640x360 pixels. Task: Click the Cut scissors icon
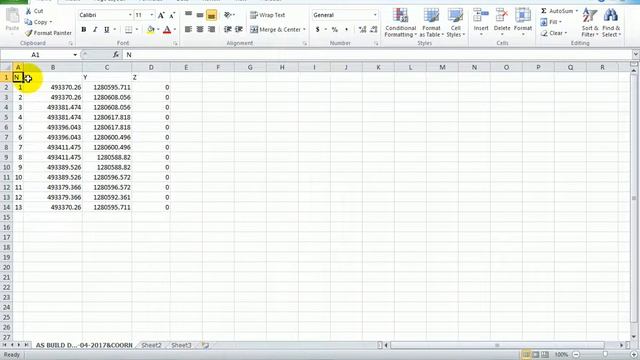point(29,11)
